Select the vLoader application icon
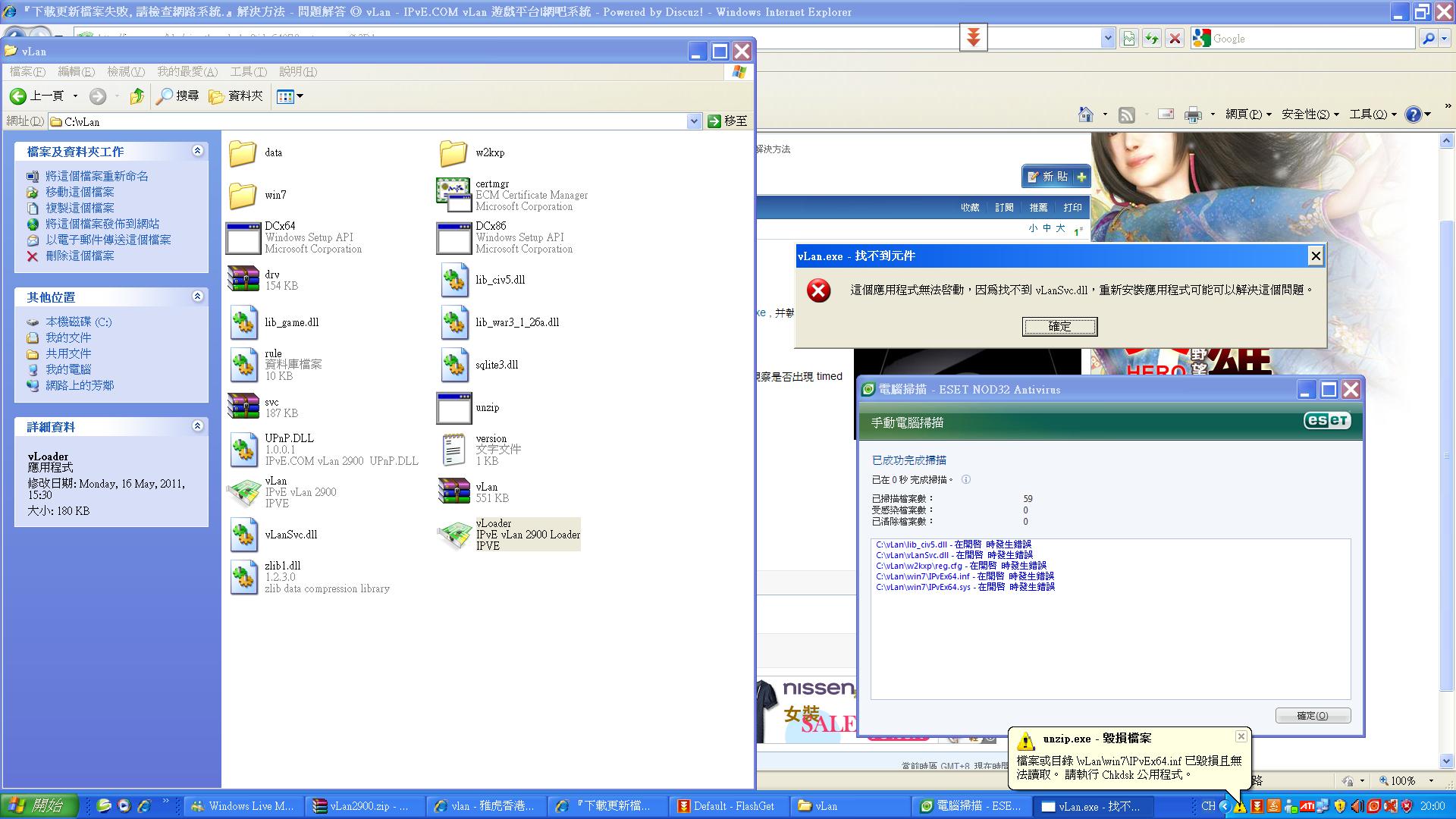 tap(455, 535)
